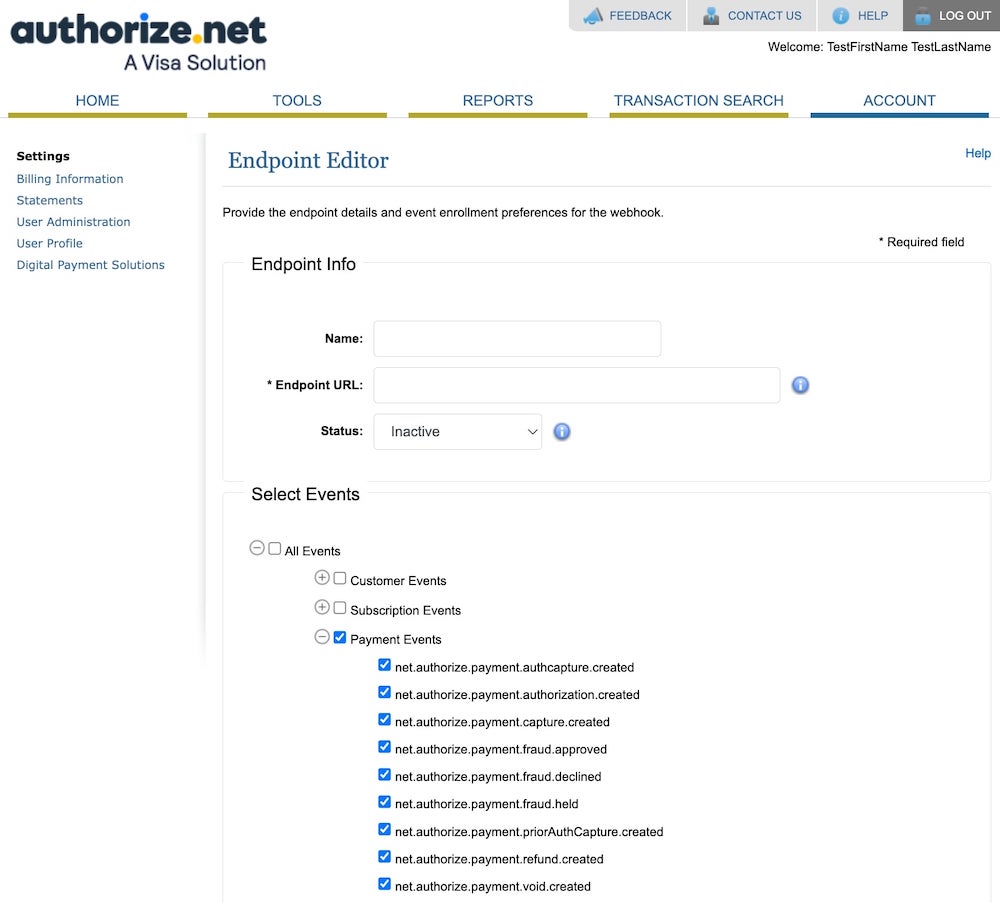Expand the Customer Events tree node
Screen dimensions: 1000x903
coord(321,577)
